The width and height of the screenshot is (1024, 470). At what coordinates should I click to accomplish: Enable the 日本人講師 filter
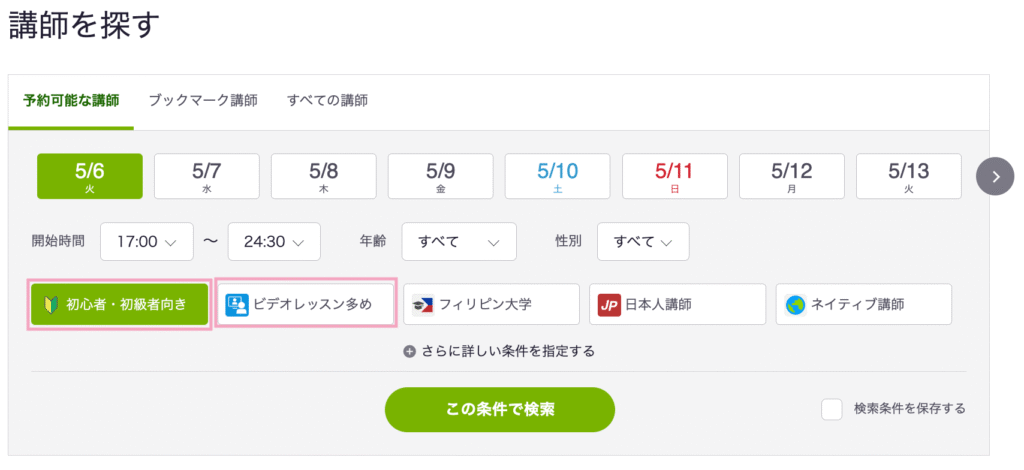point(677,304)
